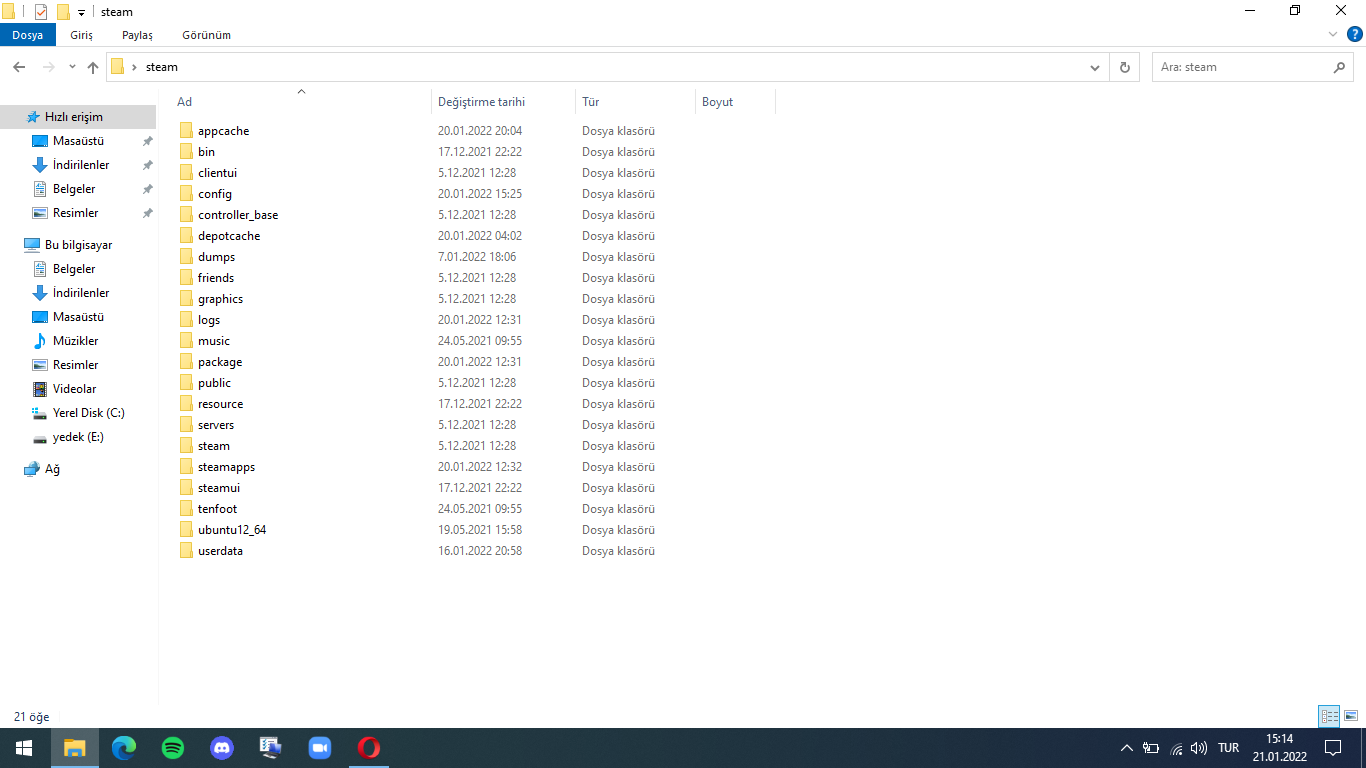This screenshot has height=768, width=1366.
Task: Open yedek (E:) drive in navigation pane
Action: pyautogui.click(x=78, y=437)
